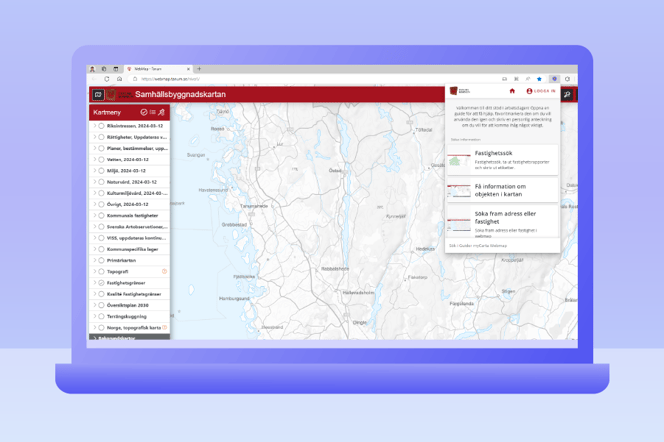Image resolution: width=664 pixels, height=442 pixels.
Task: Click the pin icon in Kartmeny header
Action: [x=161, y=112]
